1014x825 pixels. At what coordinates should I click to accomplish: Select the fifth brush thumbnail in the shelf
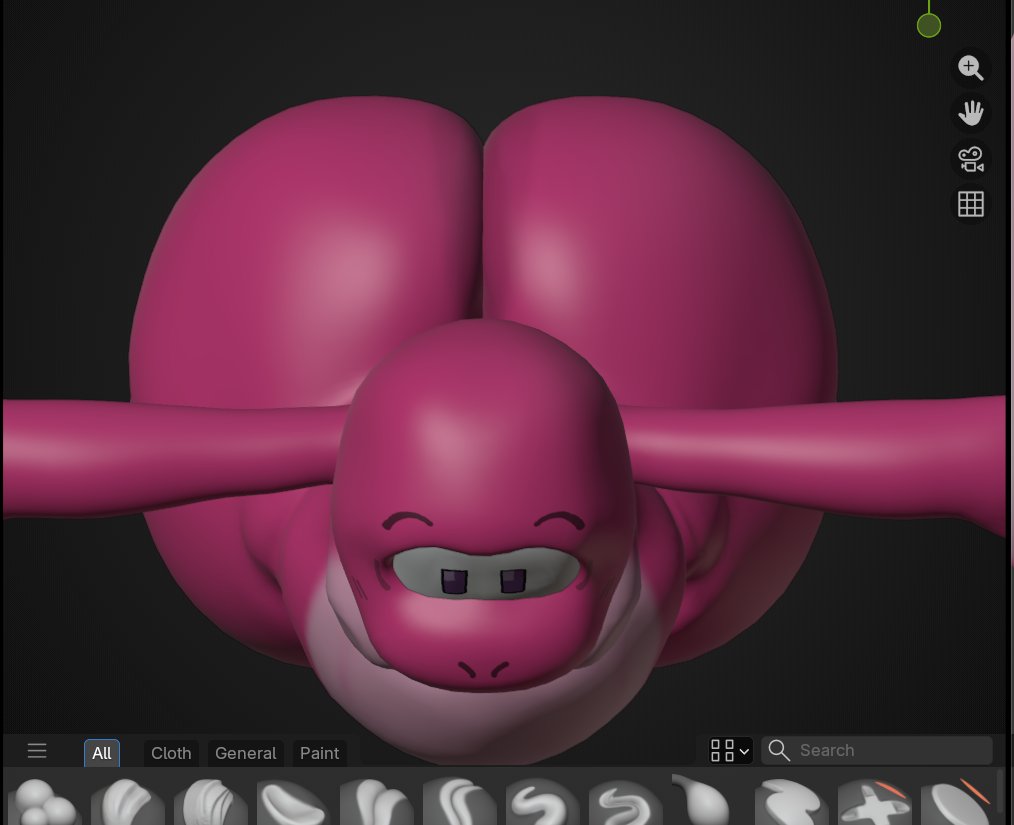pos(376,800)
